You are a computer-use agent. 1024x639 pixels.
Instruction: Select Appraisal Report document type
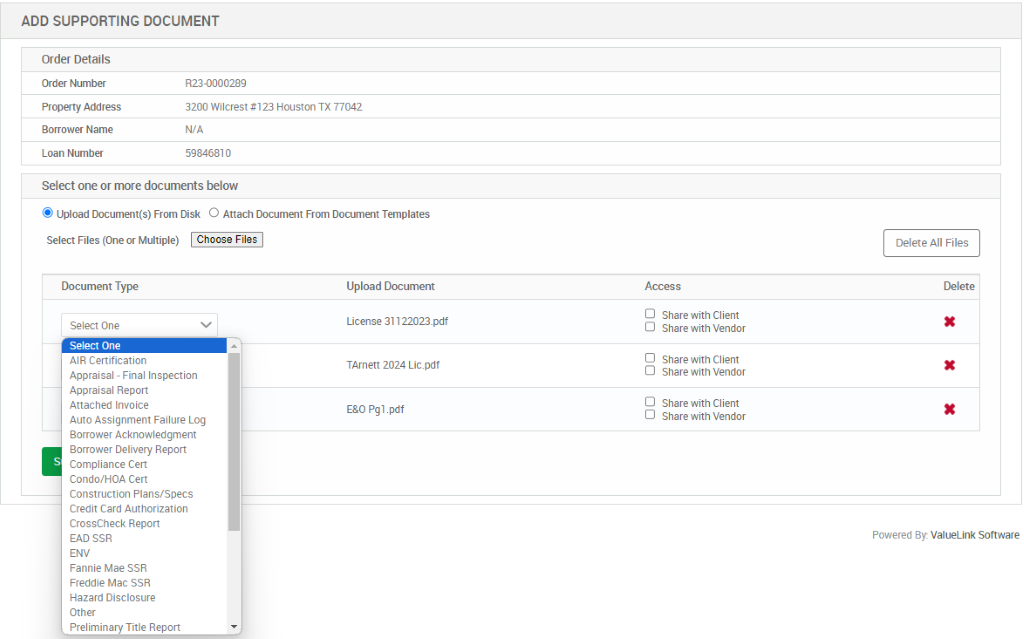(144, 390)
